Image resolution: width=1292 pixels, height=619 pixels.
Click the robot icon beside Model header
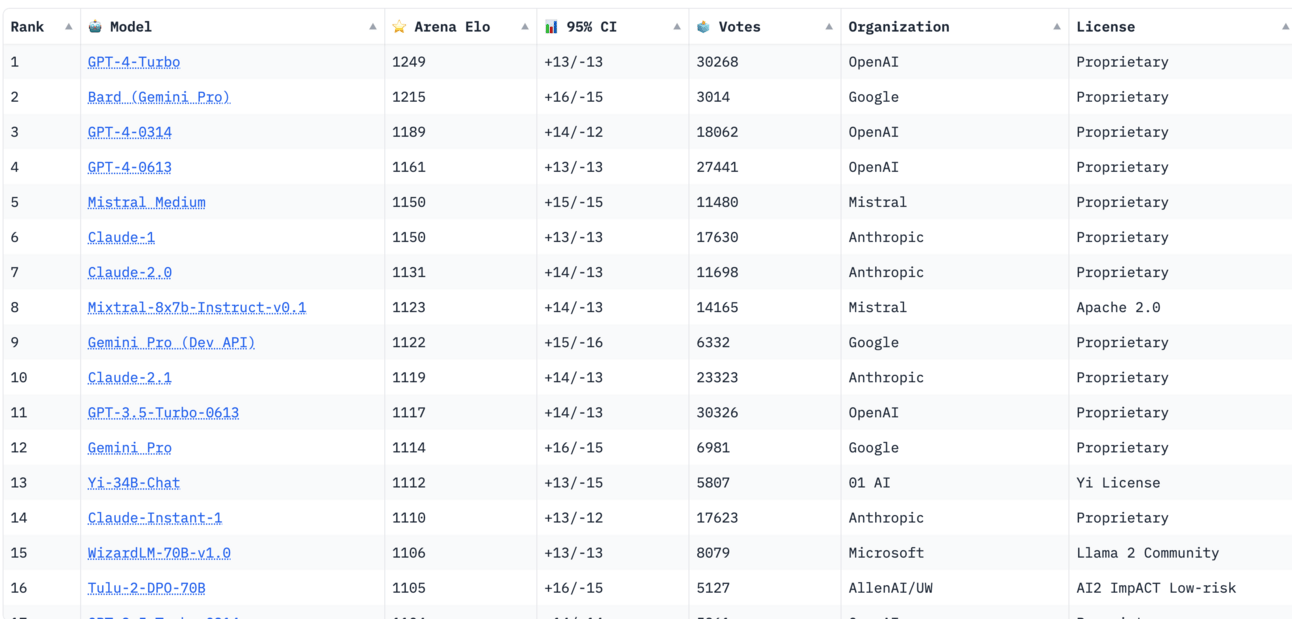pos(95,27)
